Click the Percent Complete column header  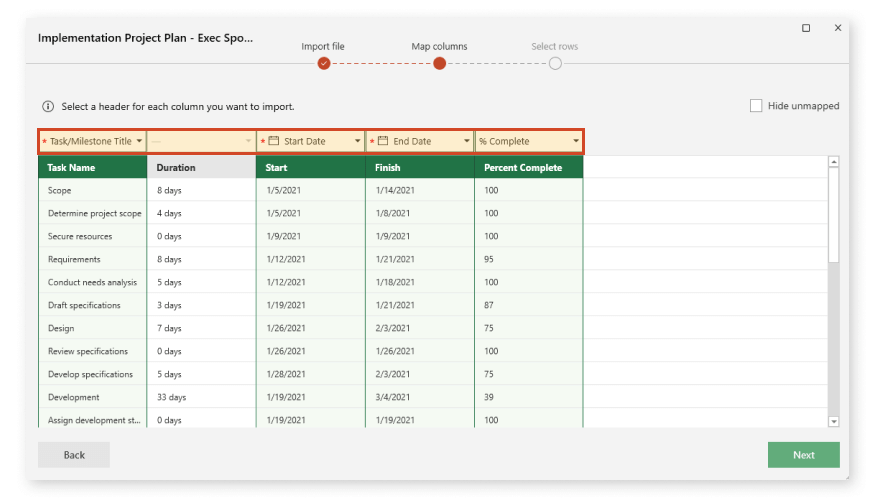tap(528, 167)
